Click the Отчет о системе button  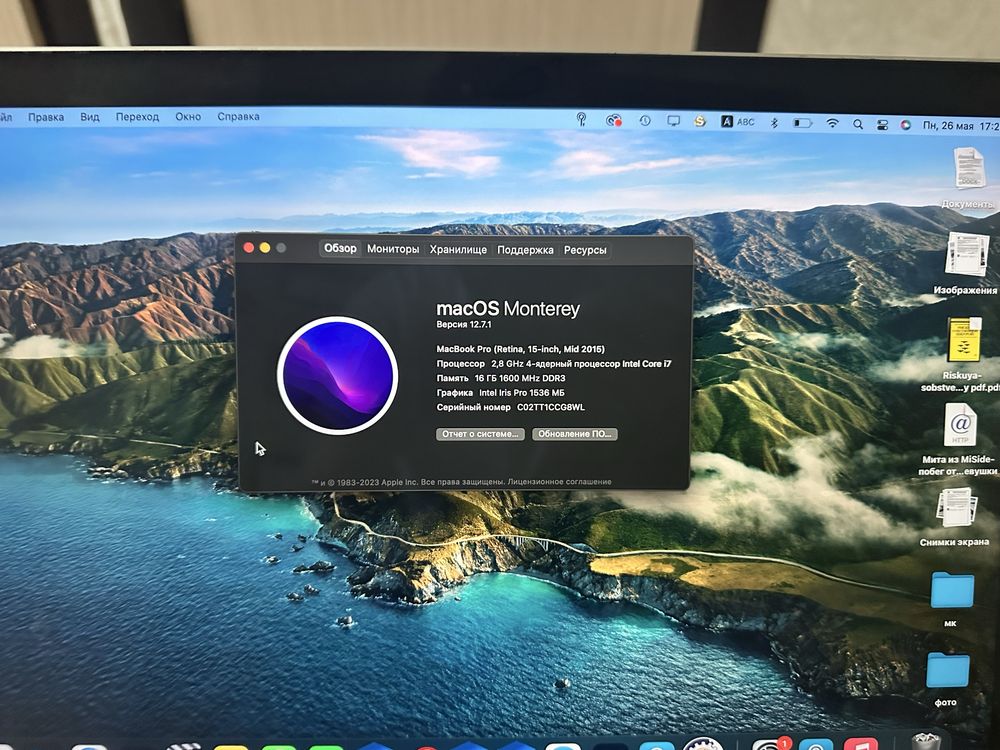480,434
